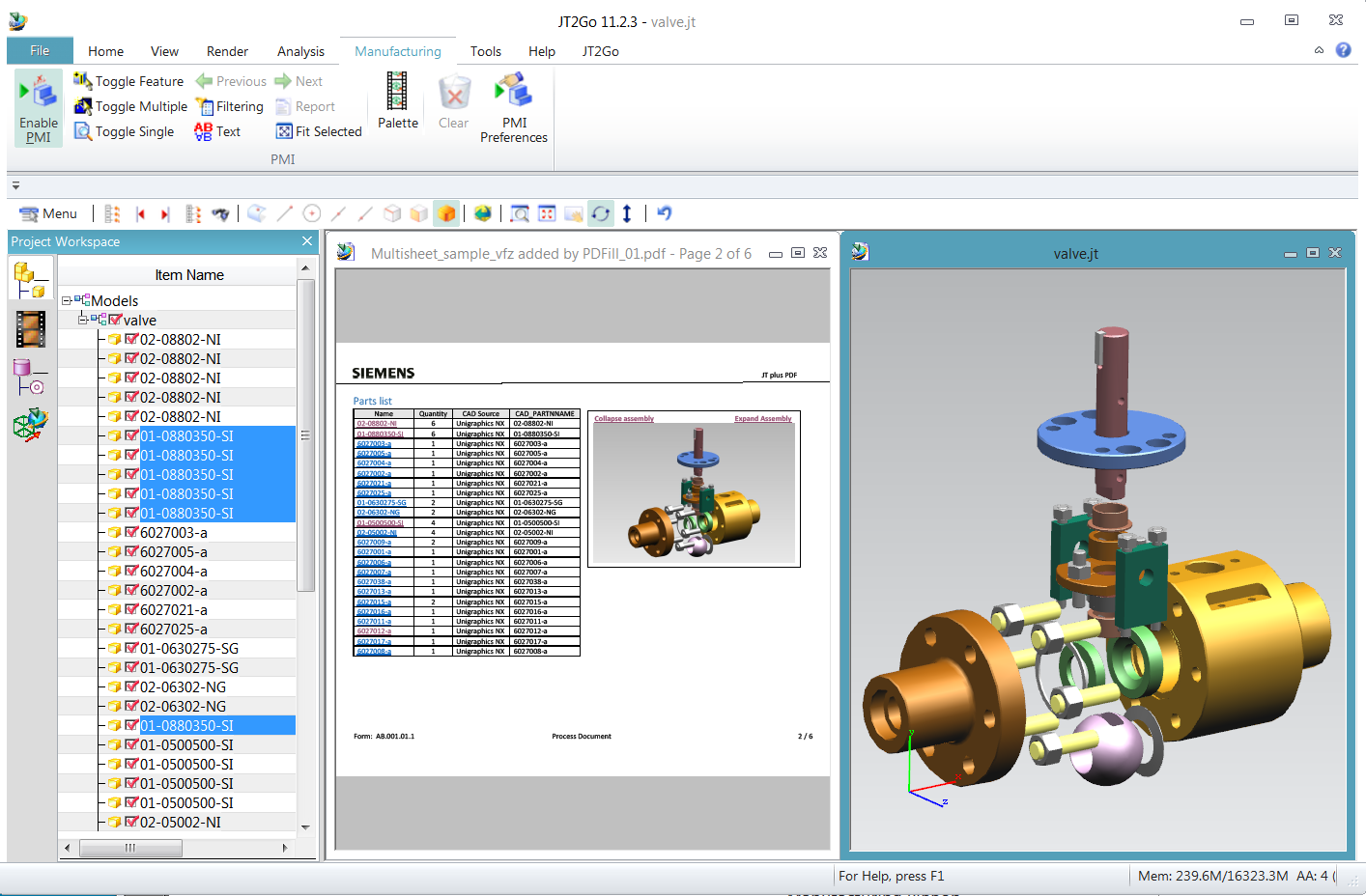Toggle checkbox for part 6027005-a
The image size is (1366, 896).
(x=131, y=551)
